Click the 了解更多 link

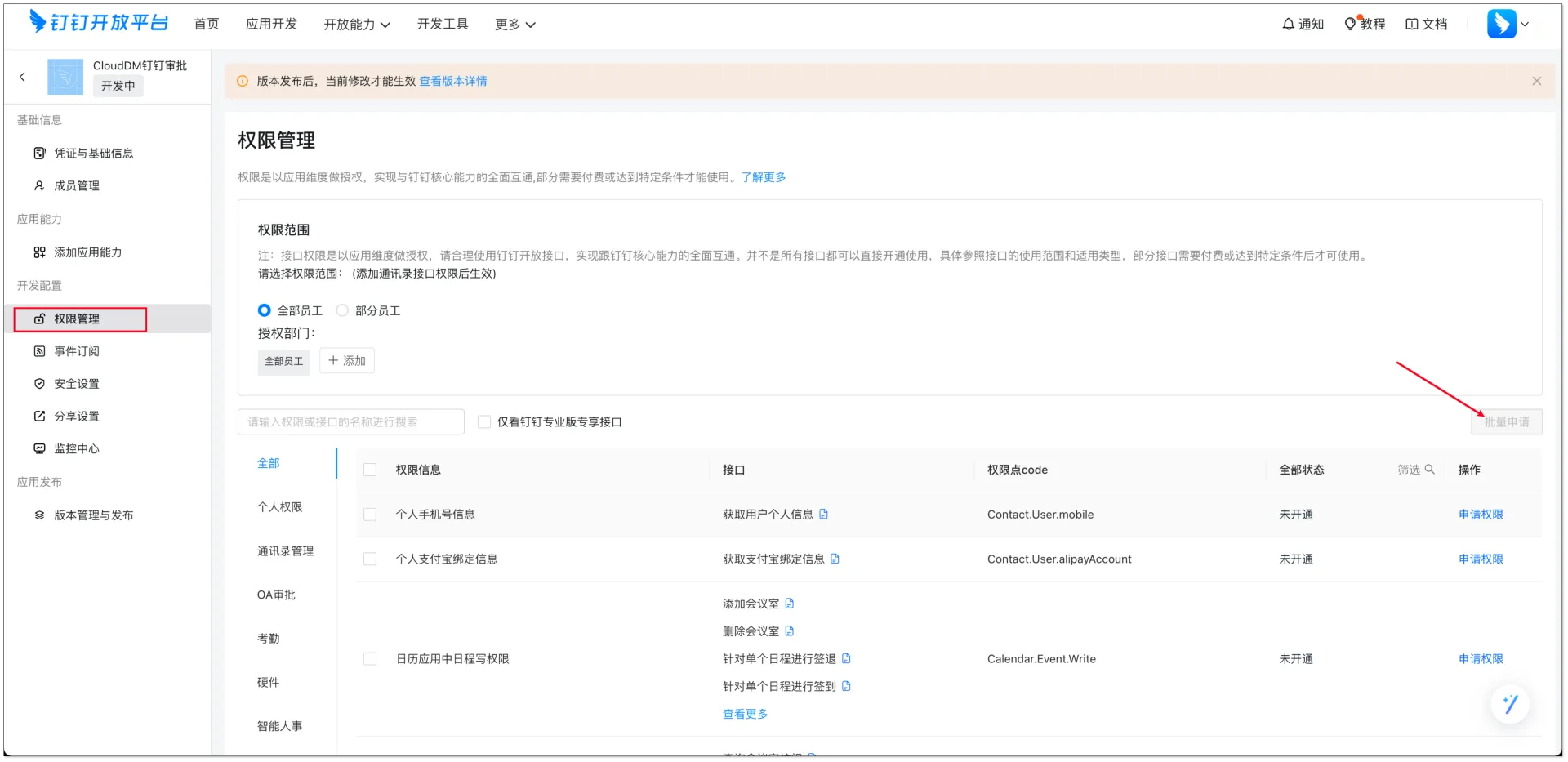pos(764,177)
